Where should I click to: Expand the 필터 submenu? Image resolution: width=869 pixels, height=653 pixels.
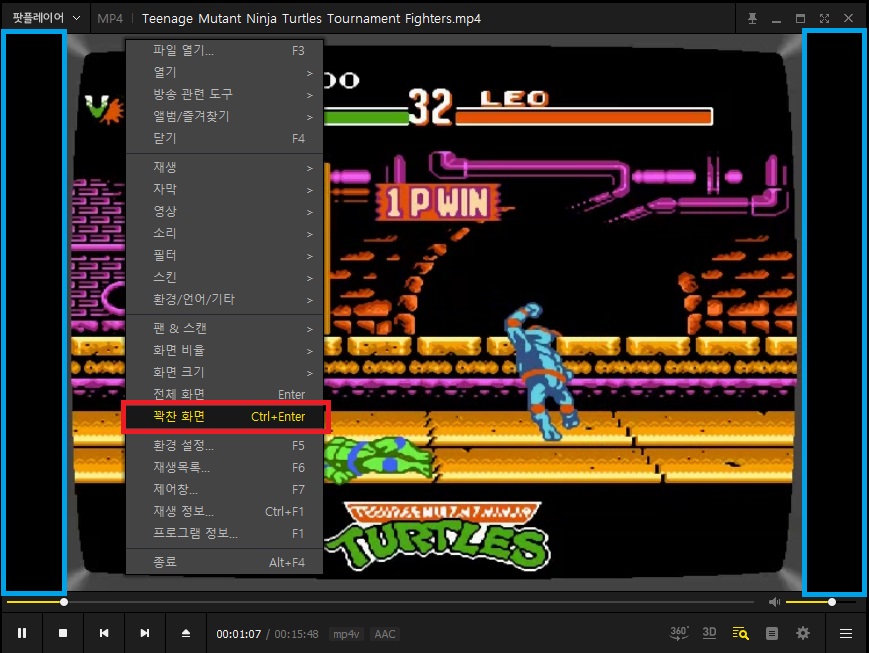point(224,256)
